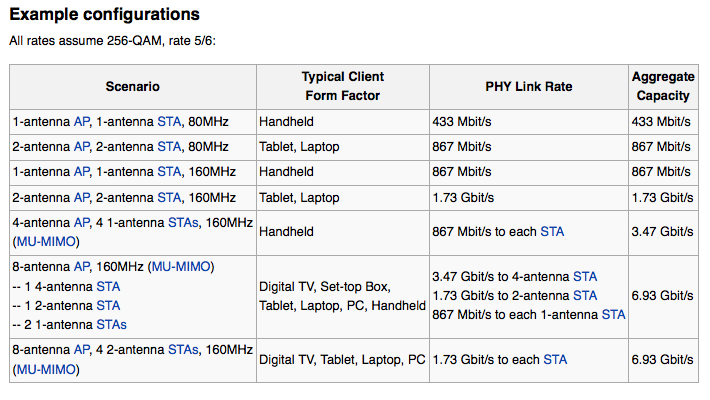Click the STA link in 1-antenna 160MHz row

[x=169, y=172]
